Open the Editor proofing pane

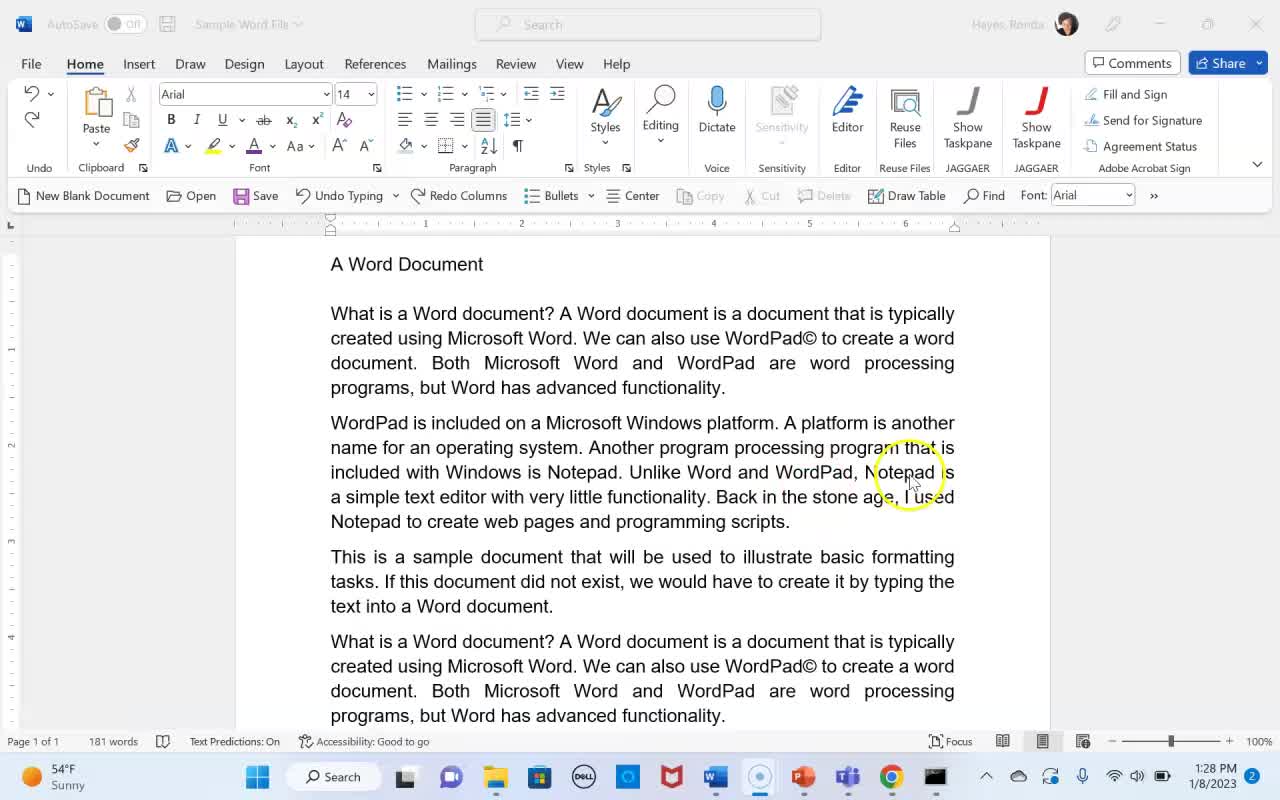(x=847, y=110)
